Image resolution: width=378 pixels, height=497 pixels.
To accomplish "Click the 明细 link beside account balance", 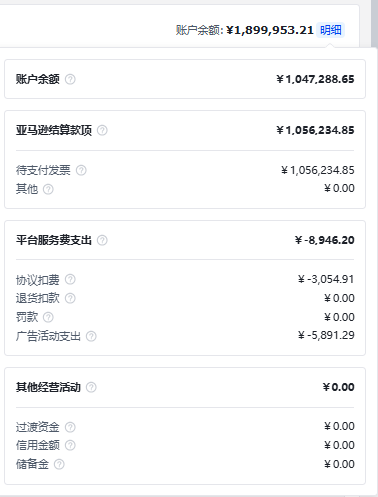I will [330, 30].
